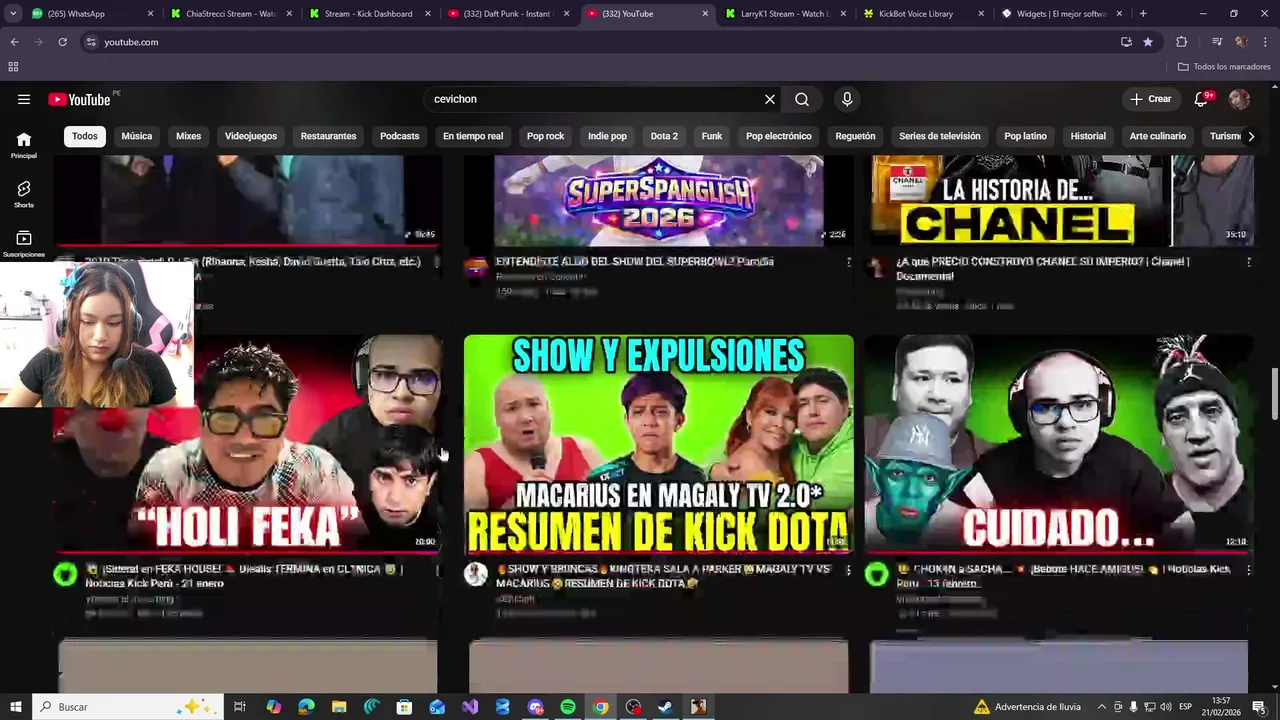Filter results by Arte culinario chip
The height and width of the screenshot is (720, 1280).
pyautogui.click(x=1158, y=136)
